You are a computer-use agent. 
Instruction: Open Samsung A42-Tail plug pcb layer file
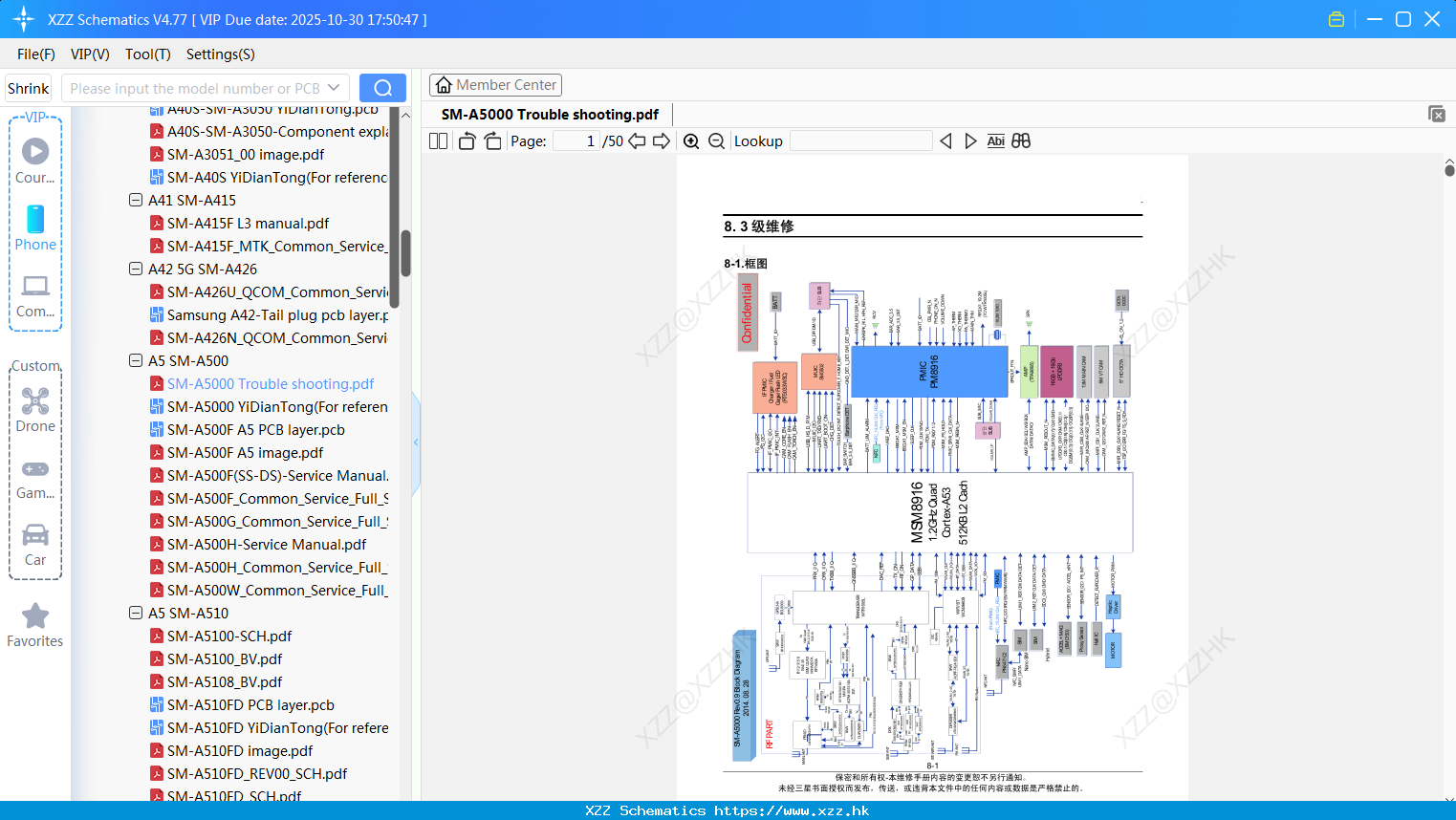pyautogui.click(x=269, y=315)
